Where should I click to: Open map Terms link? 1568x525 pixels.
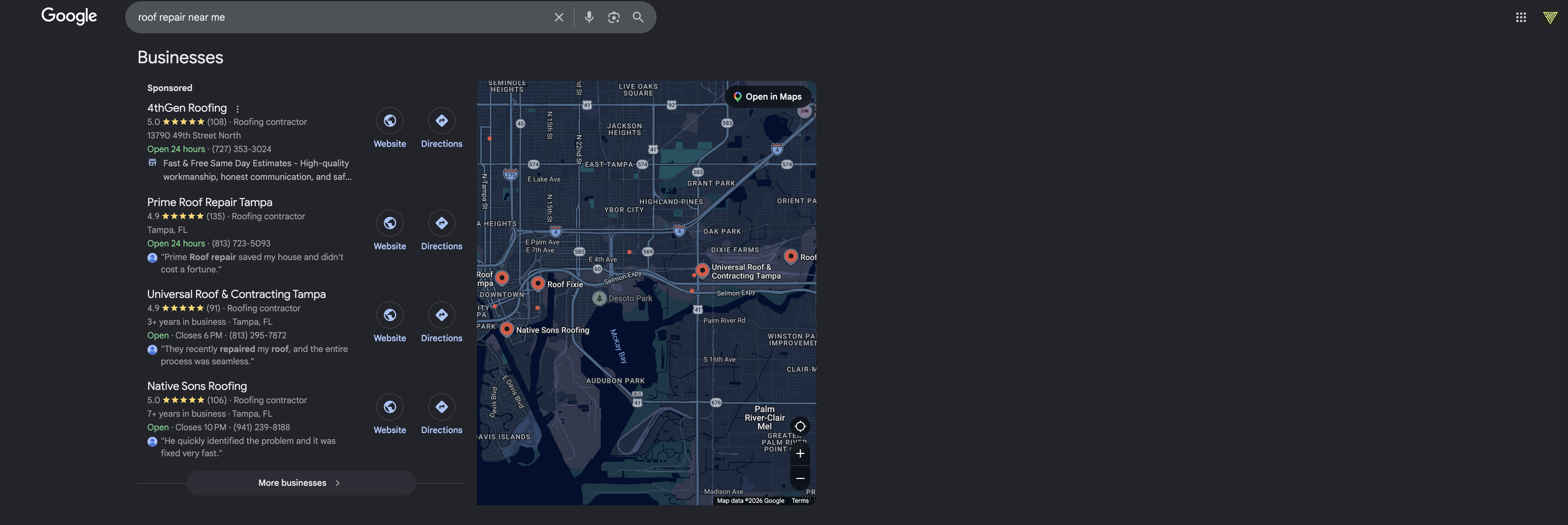tap(800, 501)
